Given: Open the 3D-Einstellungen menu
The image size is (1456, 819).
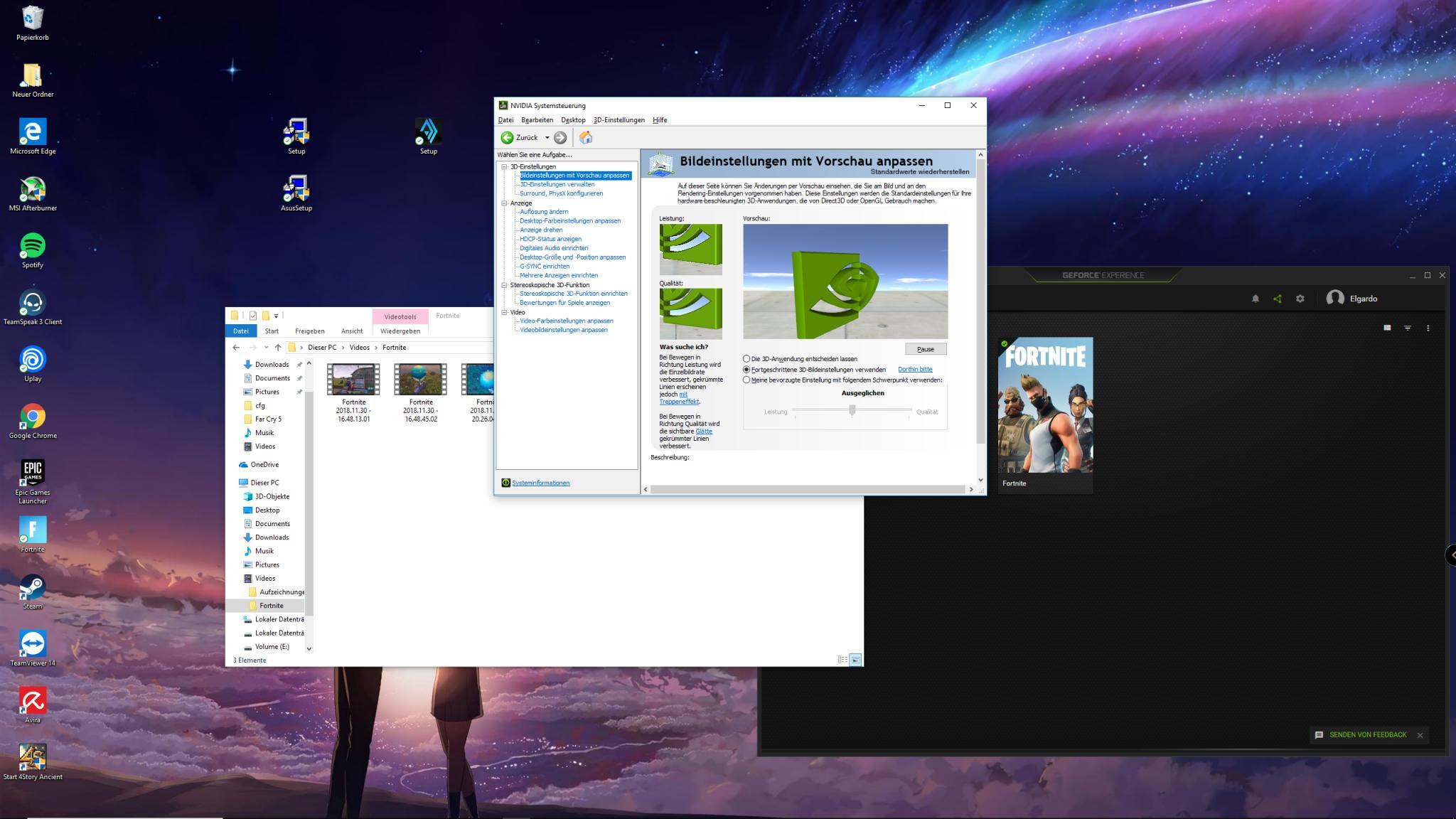Looking at the screenshot, I should 619,120.
